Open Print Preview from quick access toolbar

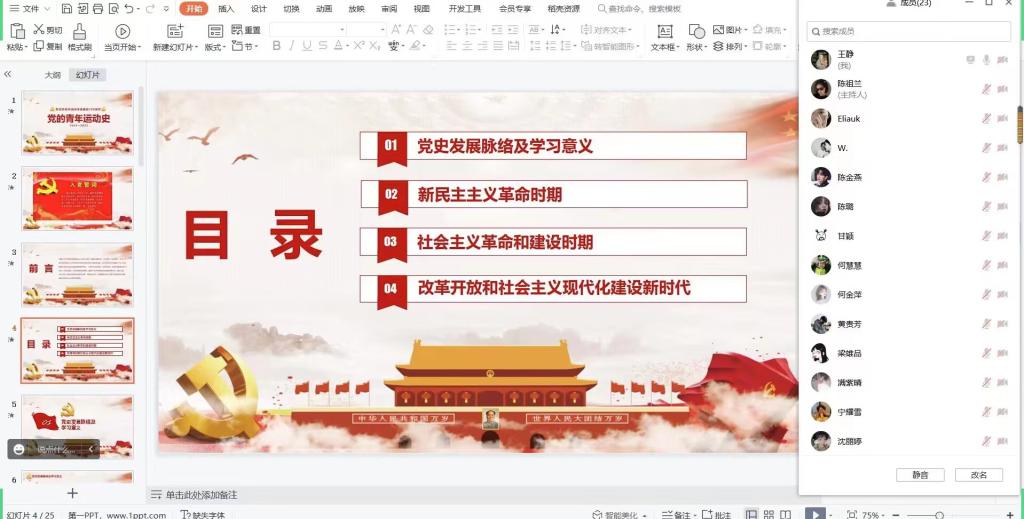coord(114,8)
